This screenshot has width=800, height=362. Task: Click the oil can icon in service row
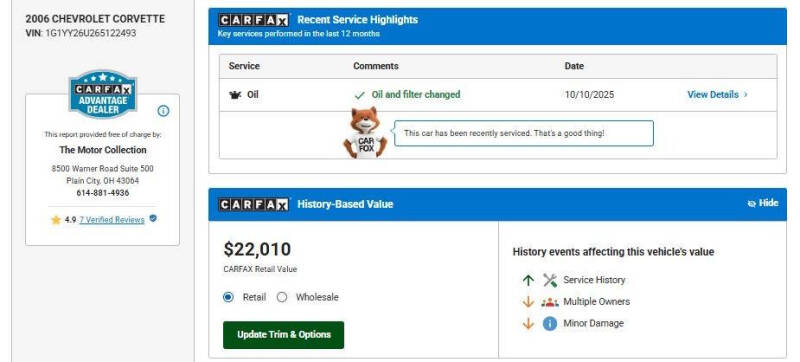(235, 95)
